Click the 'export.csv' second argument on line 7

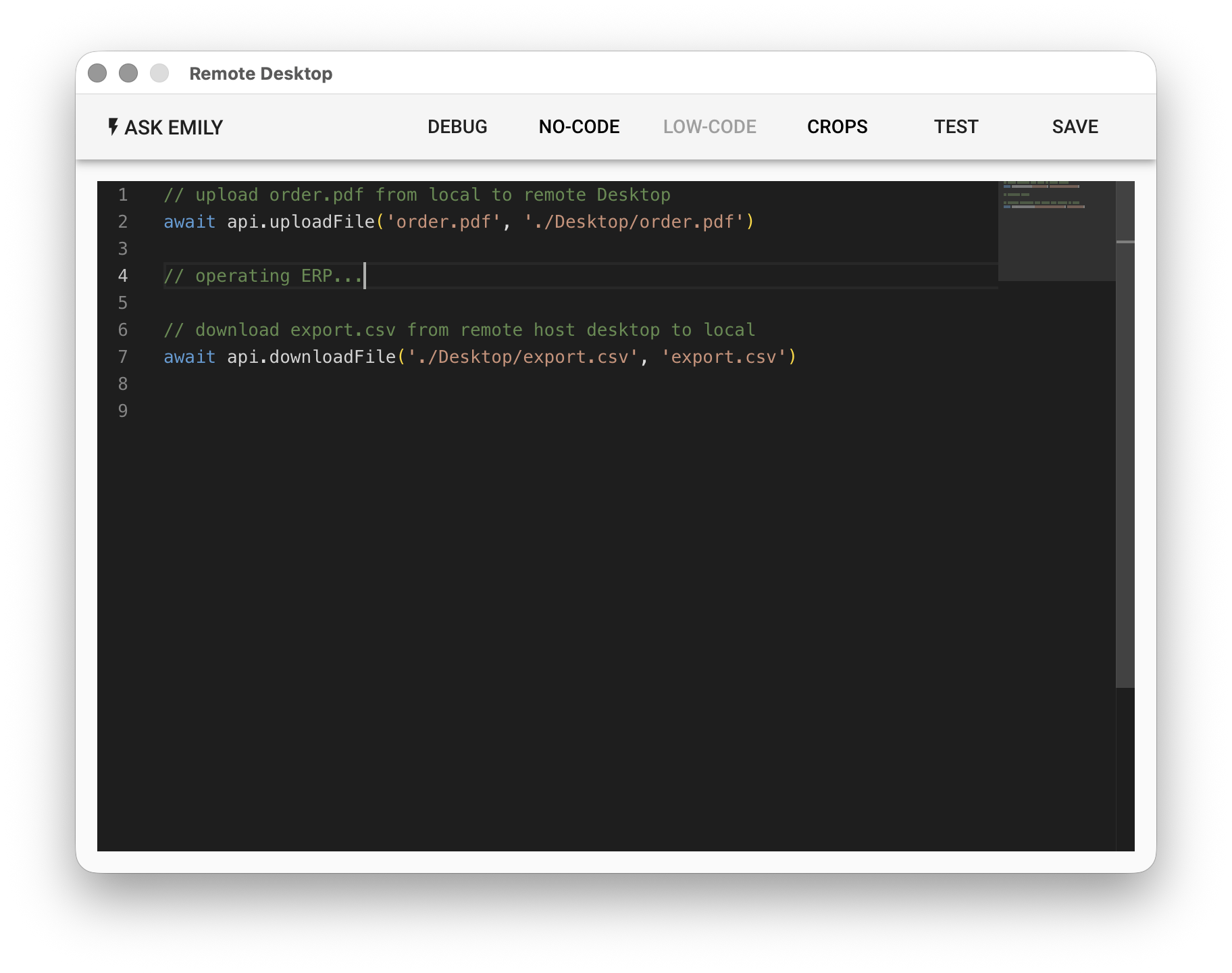click(723, 357)
